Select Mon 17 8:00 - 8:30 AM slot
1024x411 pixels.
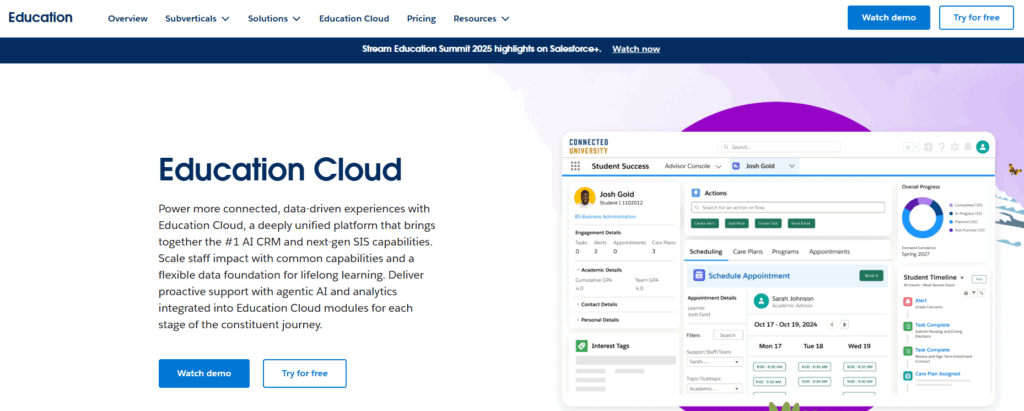coord(769,367)
